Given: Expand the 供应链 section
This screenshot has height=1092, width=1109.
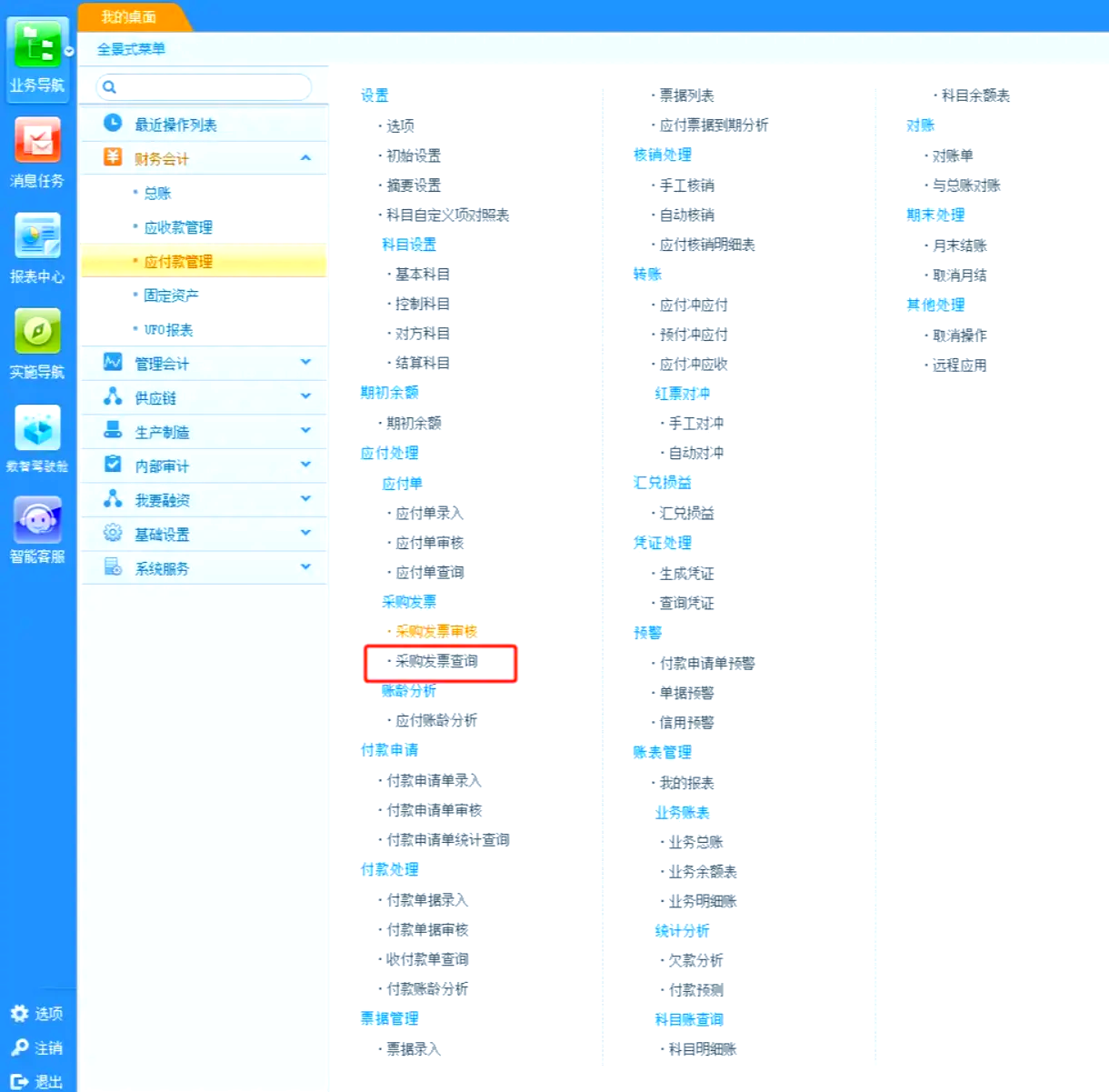Looking at the screenshot, I should pos(305,397).
